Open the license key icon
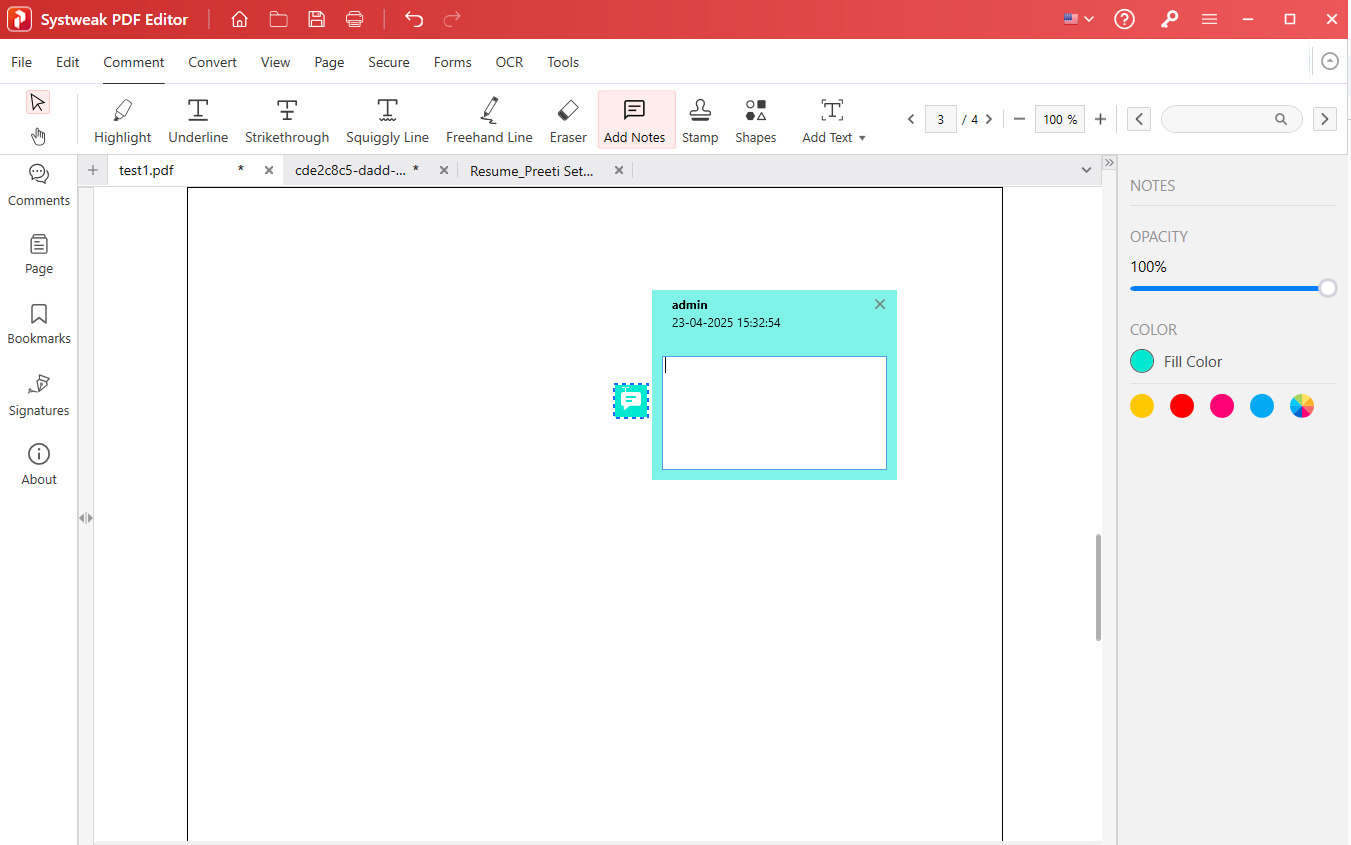Image resolution: width=1351 pixels, height=845 pixels. [1169, 19]
